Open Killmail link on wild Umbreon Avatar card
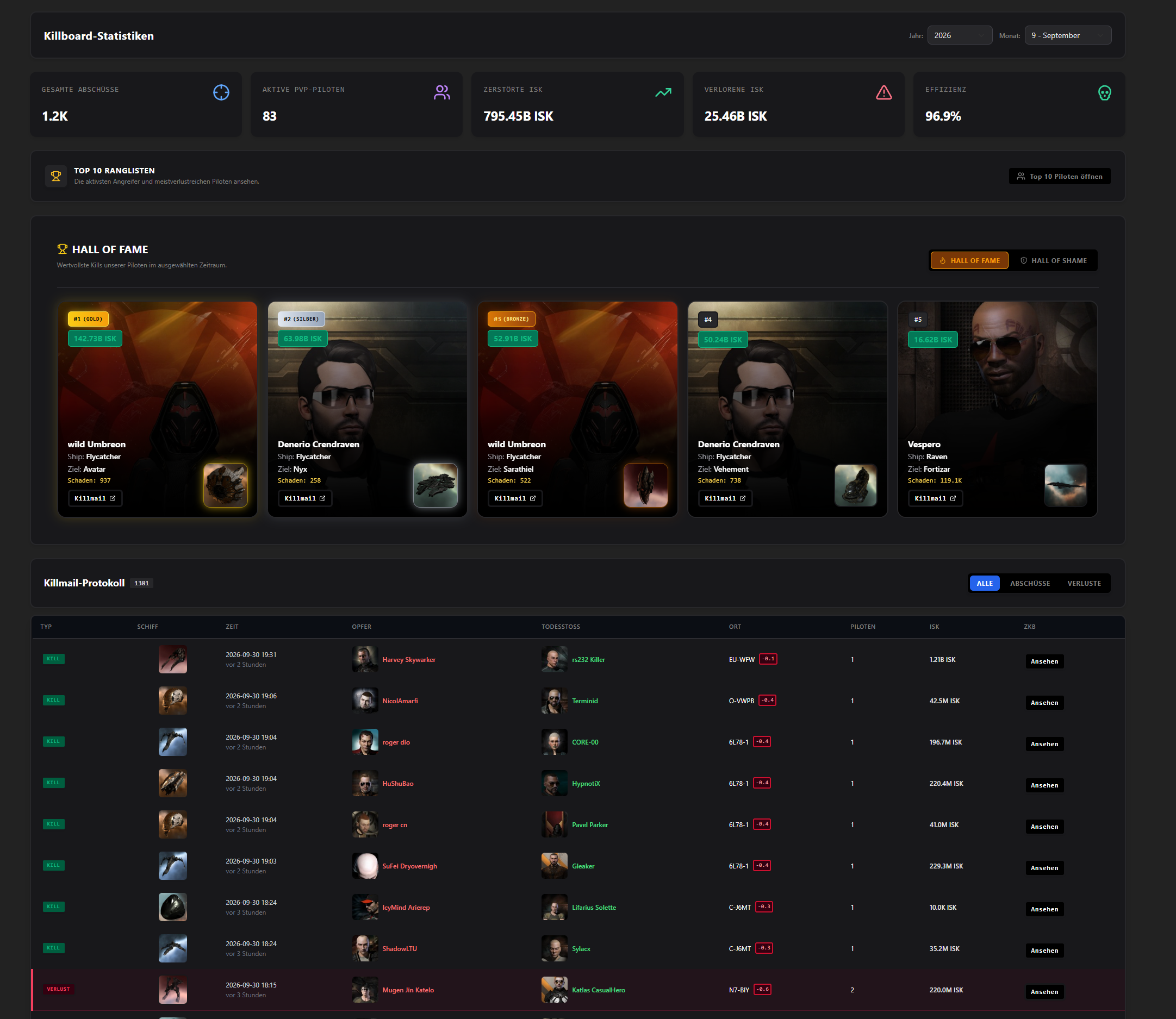The image size is (1176, 1019). coord(95,498)
